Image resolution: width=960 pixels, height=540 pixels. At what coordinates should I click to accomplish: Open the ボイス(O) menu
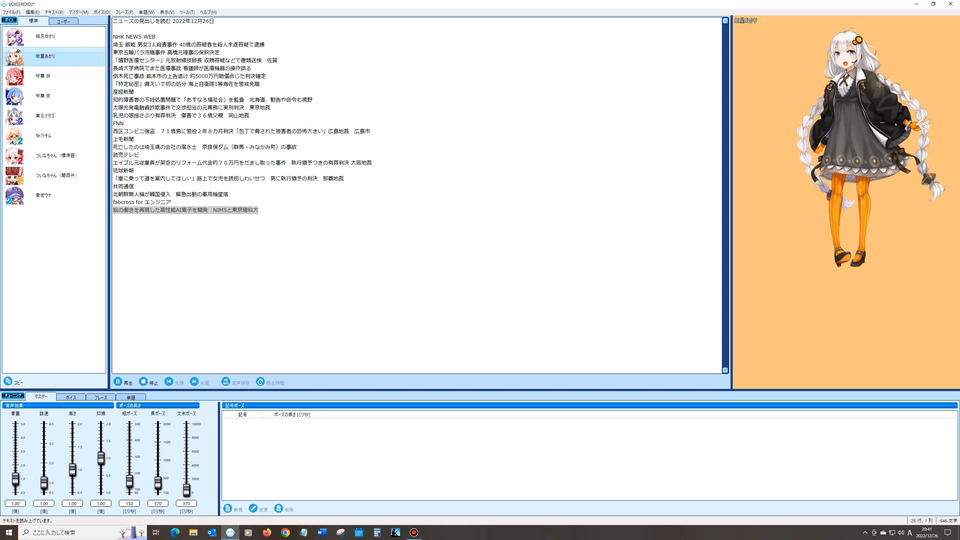point(102,12)
